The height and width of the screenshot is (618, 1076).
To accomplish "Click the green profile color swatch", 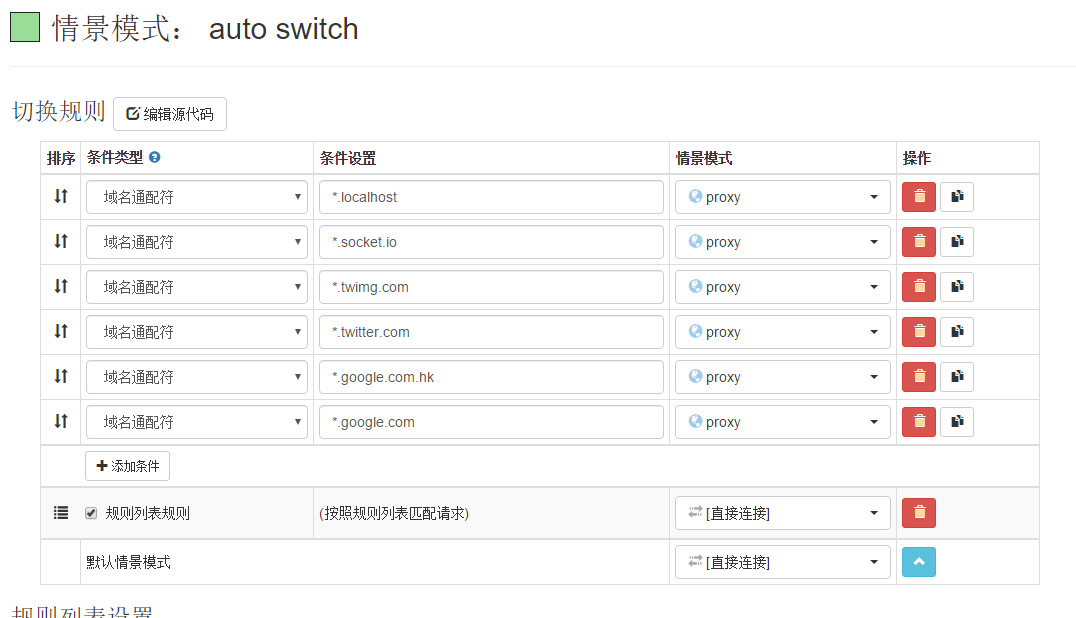I will click(25, 28).
